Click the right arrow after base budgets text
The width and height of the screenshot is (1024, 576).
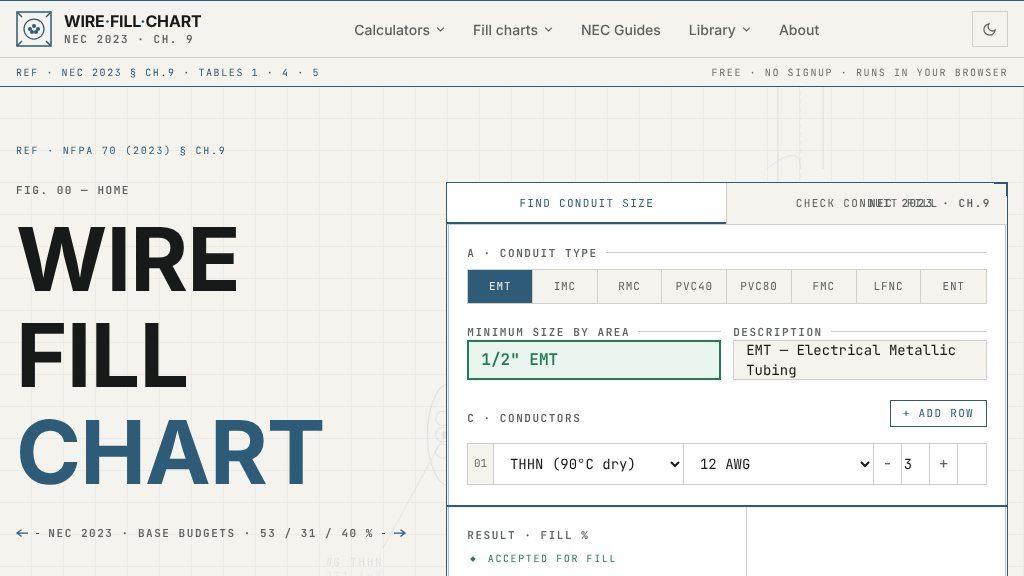point(400,533)
